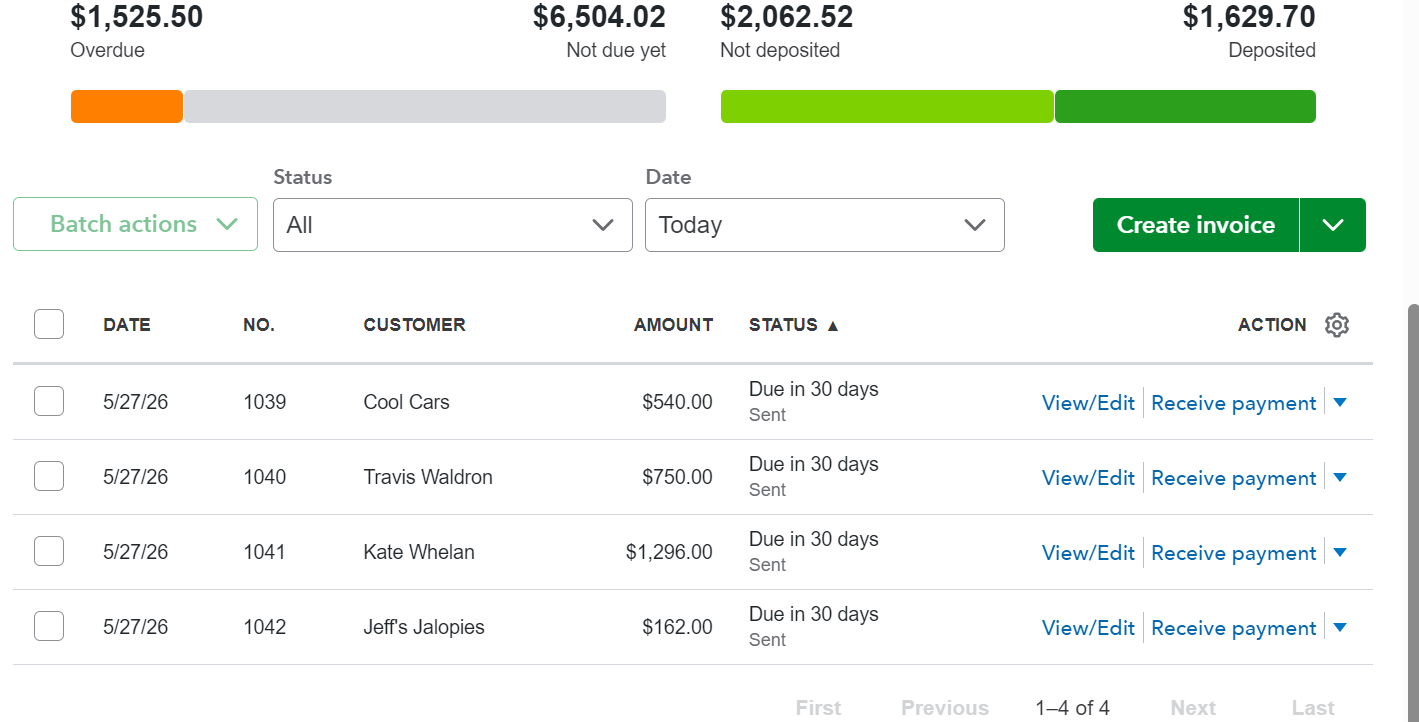The height and width of the screenshot is (722, 1419).
Task: Open the Date filter dropdown showing Today
Action: (x=825, y=225)
